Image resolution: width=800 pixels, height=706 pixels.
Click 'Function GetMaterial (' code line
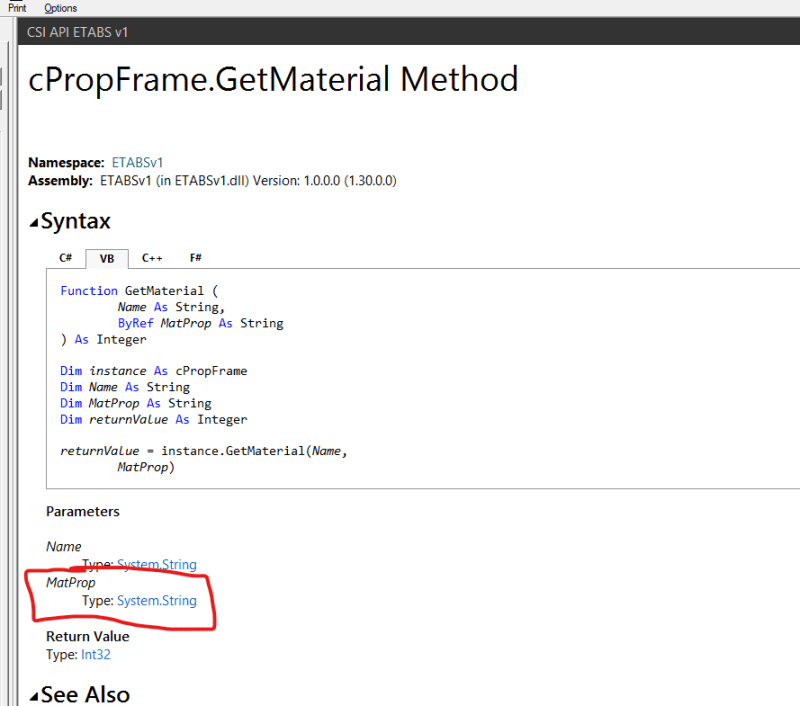point(139,291)
